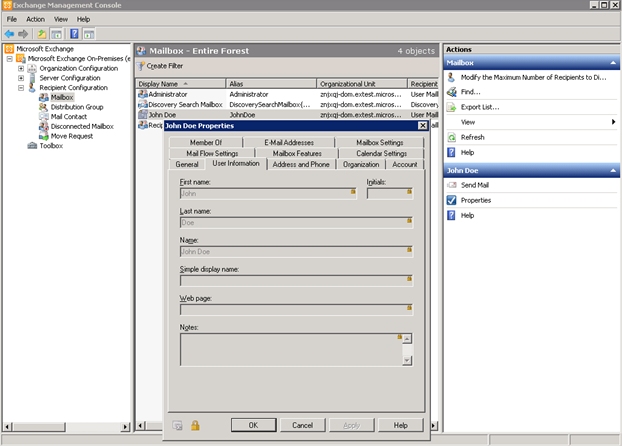This screenshot has width=622, height=446.
Task: Switch to the Mailbox Features tab
Action: pos(296,153)
